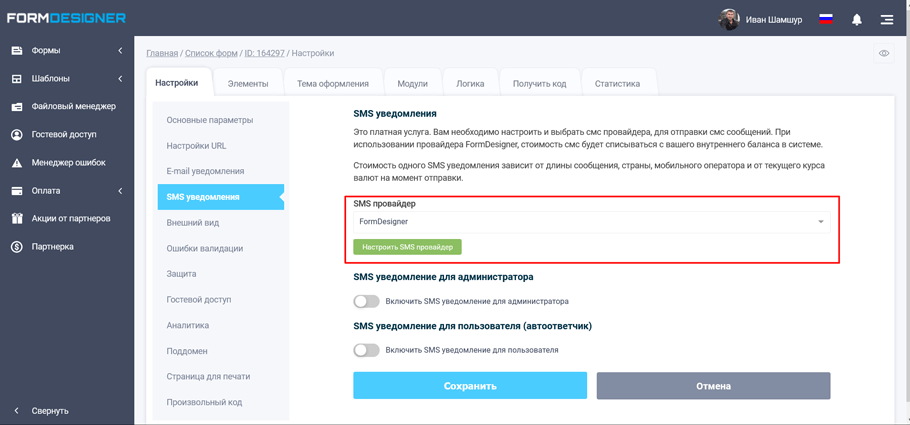
Task: Switch to the Элементы tab
Action: 248,84
